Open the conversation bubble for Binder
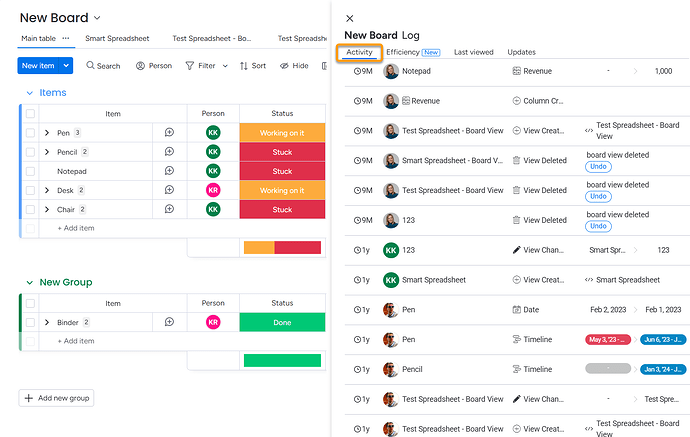This screenshot has width=690, height=437. [x=169, y=322]
